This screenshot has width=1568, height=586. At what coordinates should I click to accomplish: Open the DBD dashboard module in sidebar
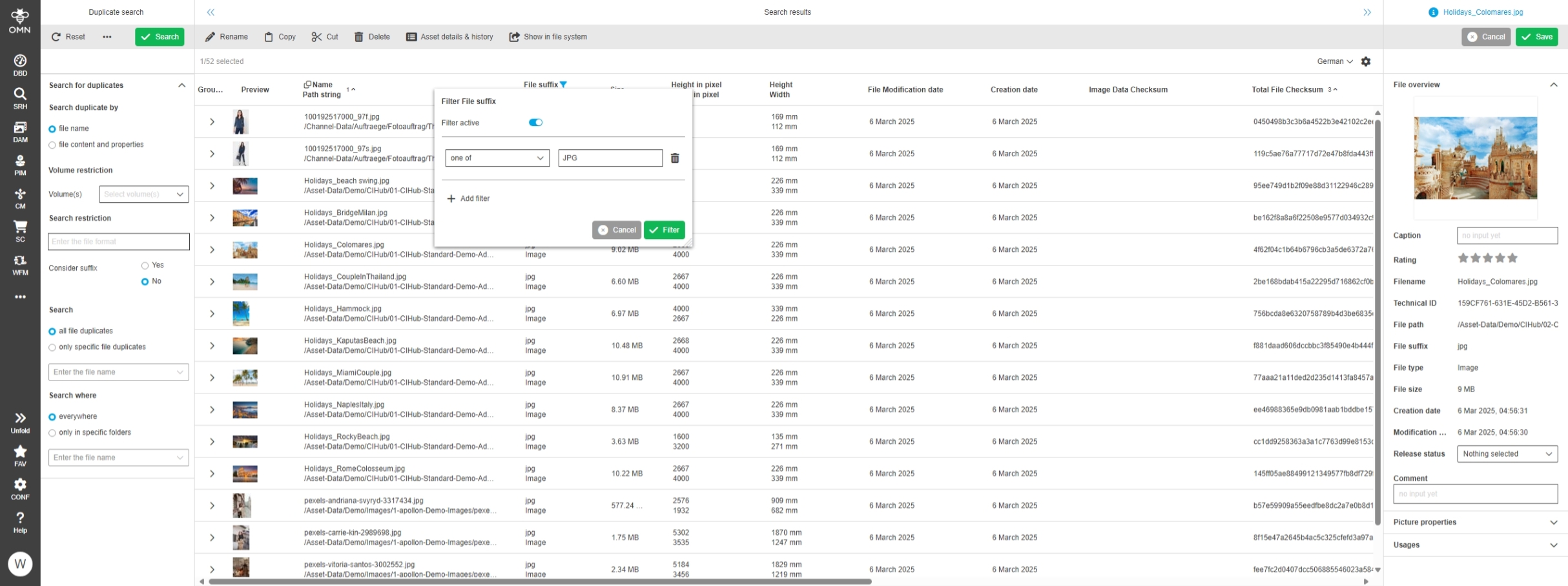[x=20, y=65]
